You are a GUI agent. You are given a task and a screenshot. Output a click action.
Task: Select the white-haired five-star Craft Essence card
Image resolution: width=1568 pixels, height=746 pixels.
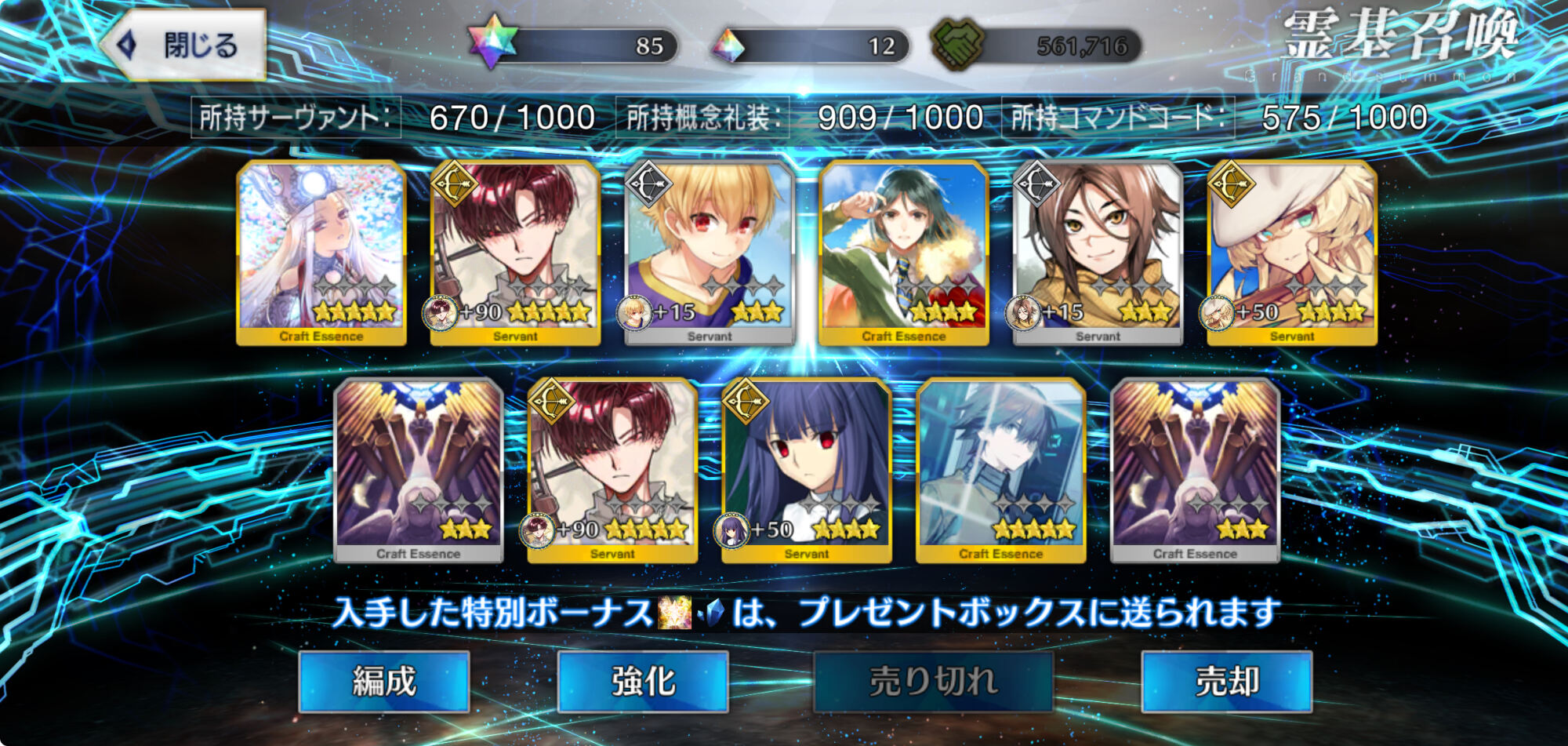click(x=321, y=253)
